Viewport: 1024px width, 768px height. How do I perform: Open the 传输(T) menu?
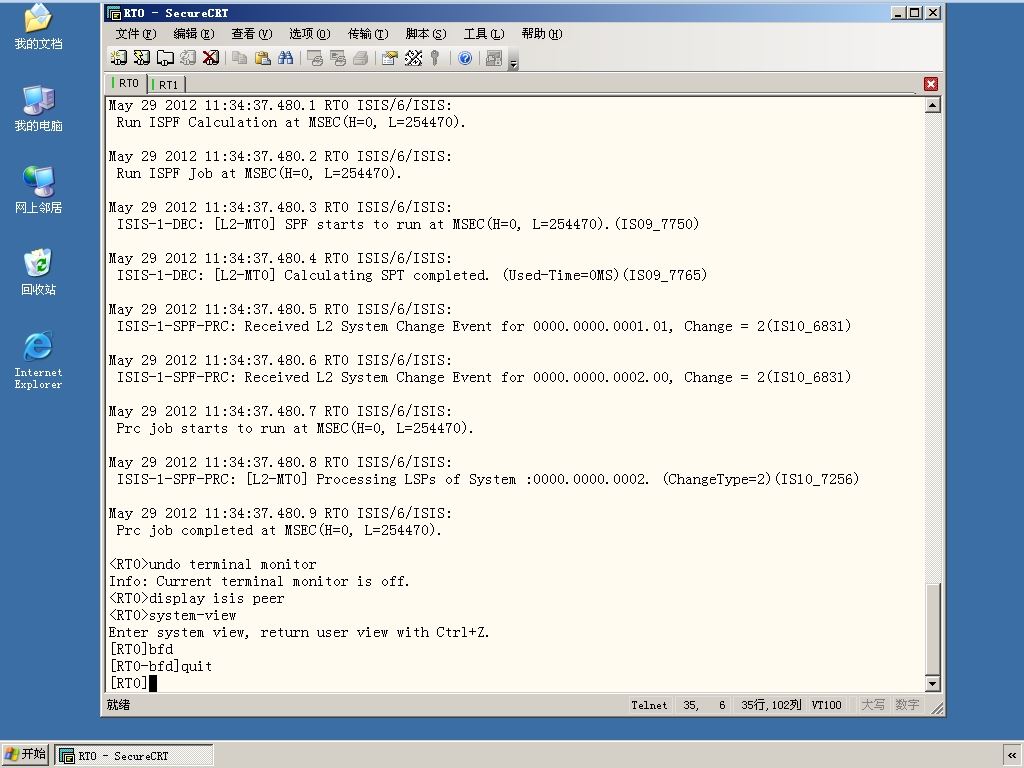tap(368, 33)
